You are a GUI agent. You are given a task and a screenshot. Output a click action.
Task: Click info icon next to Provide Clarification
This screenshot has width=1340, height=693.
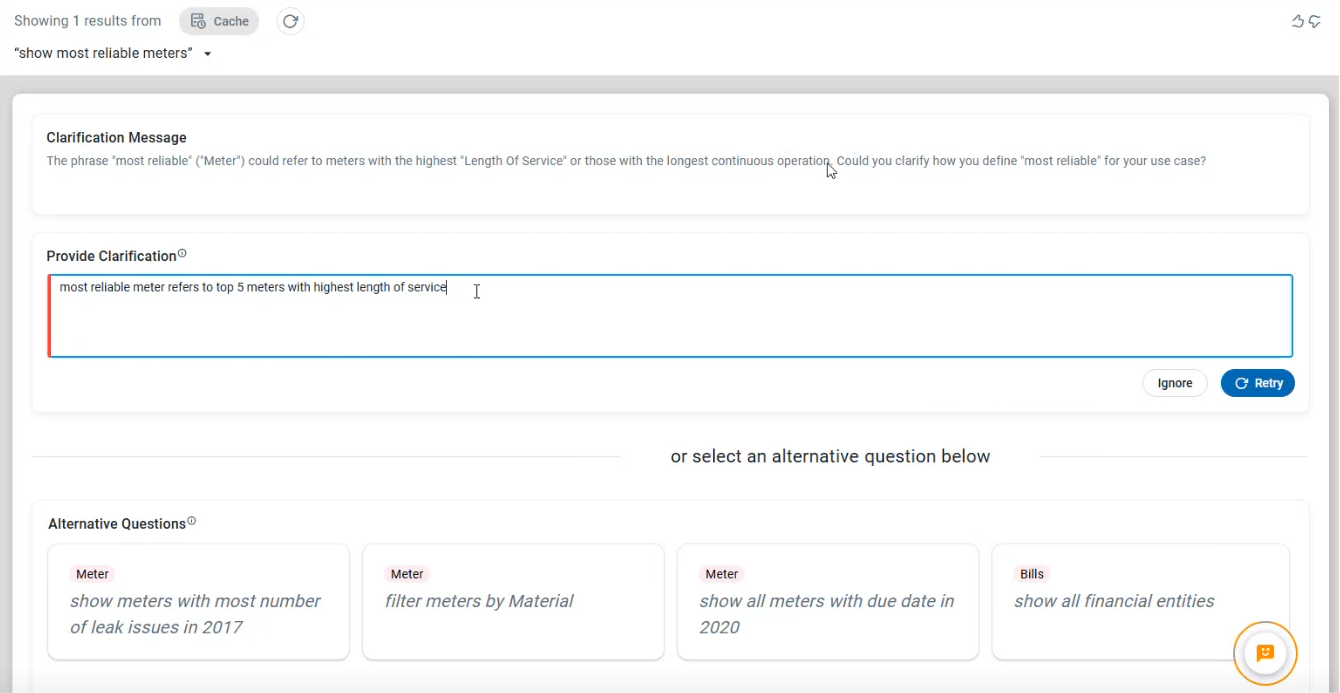pyautogui.click(x=182, y=254)
